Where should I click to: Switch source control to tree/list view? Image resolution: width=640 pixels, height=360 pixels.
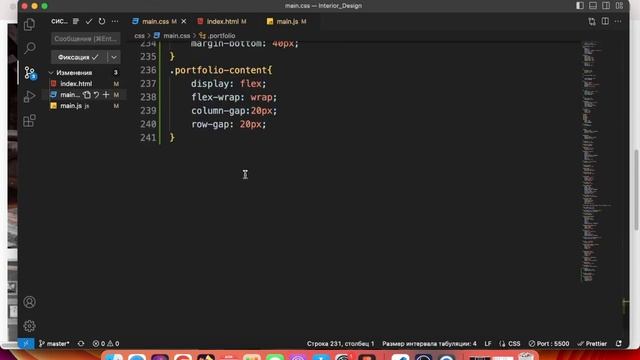pos(76,21)
